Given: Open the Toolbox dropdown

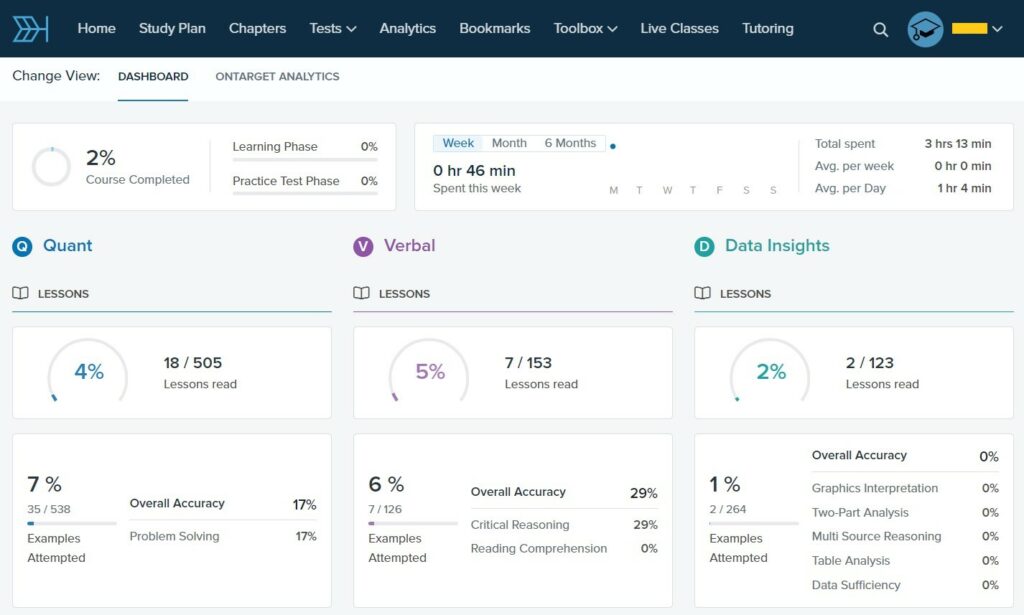Looking at the screenshot, I should click(585, 28).
